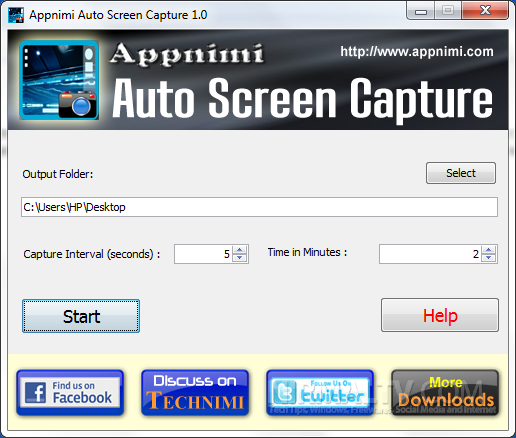Open the More Downloads banner
Image resolution: width=516 pixels, height=438 pixels.
click(445, 393)
